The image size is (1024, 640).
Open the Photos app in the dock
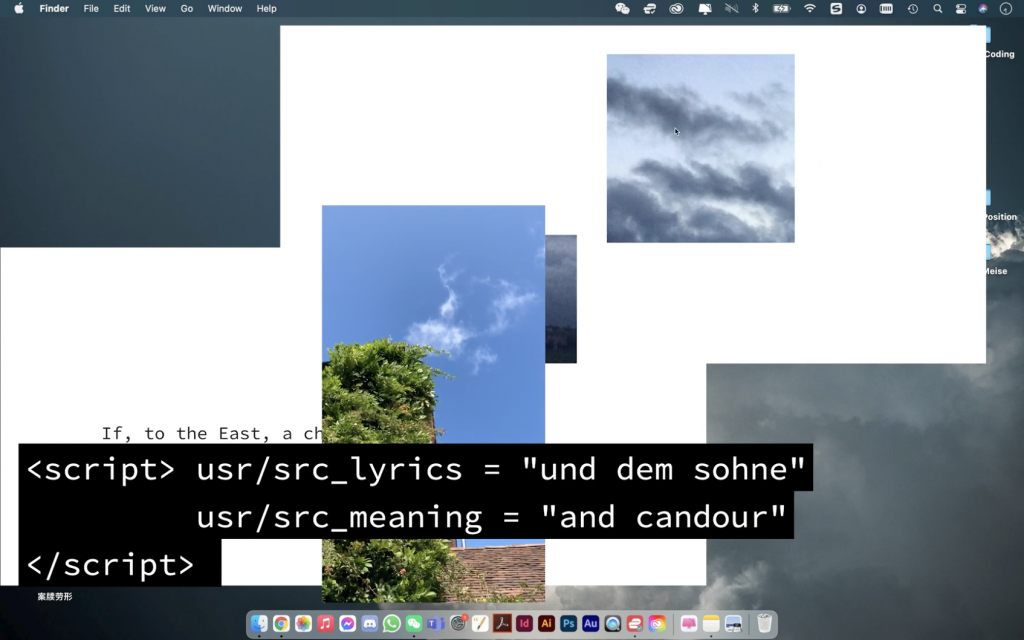pos(303,624)
